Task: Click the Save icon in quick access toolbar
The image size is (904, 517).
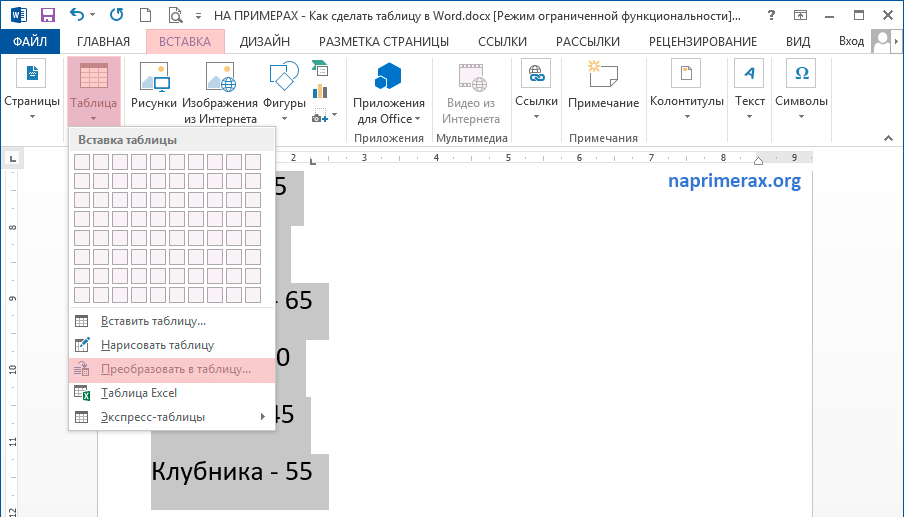Action: pyautogui.click(x=47, y=15)
